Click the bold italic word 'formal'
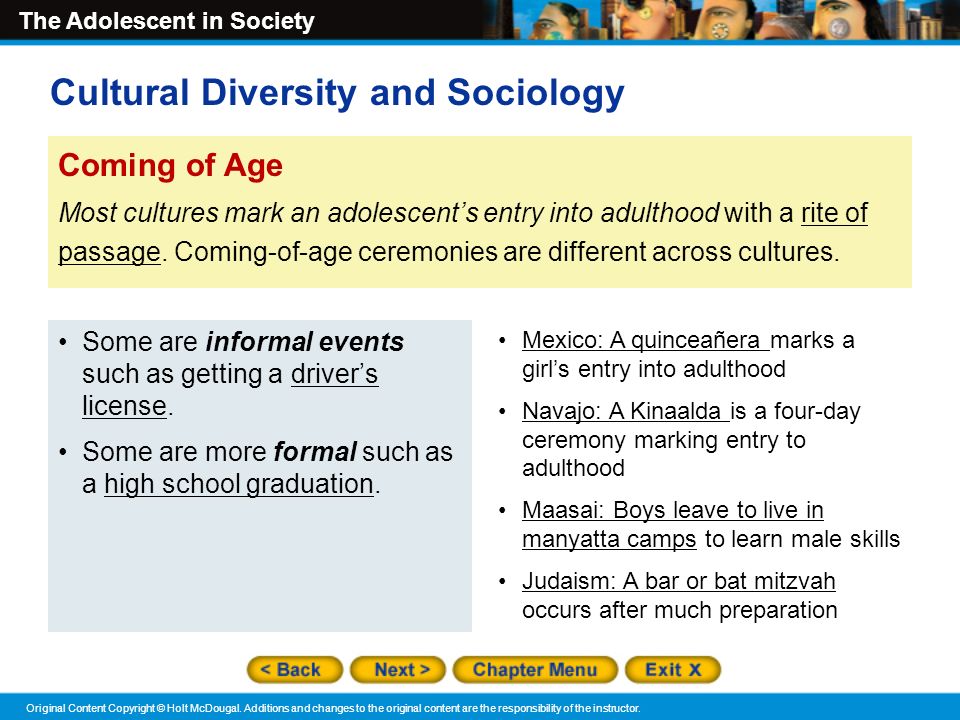960x720 pixels. (315, 452)
